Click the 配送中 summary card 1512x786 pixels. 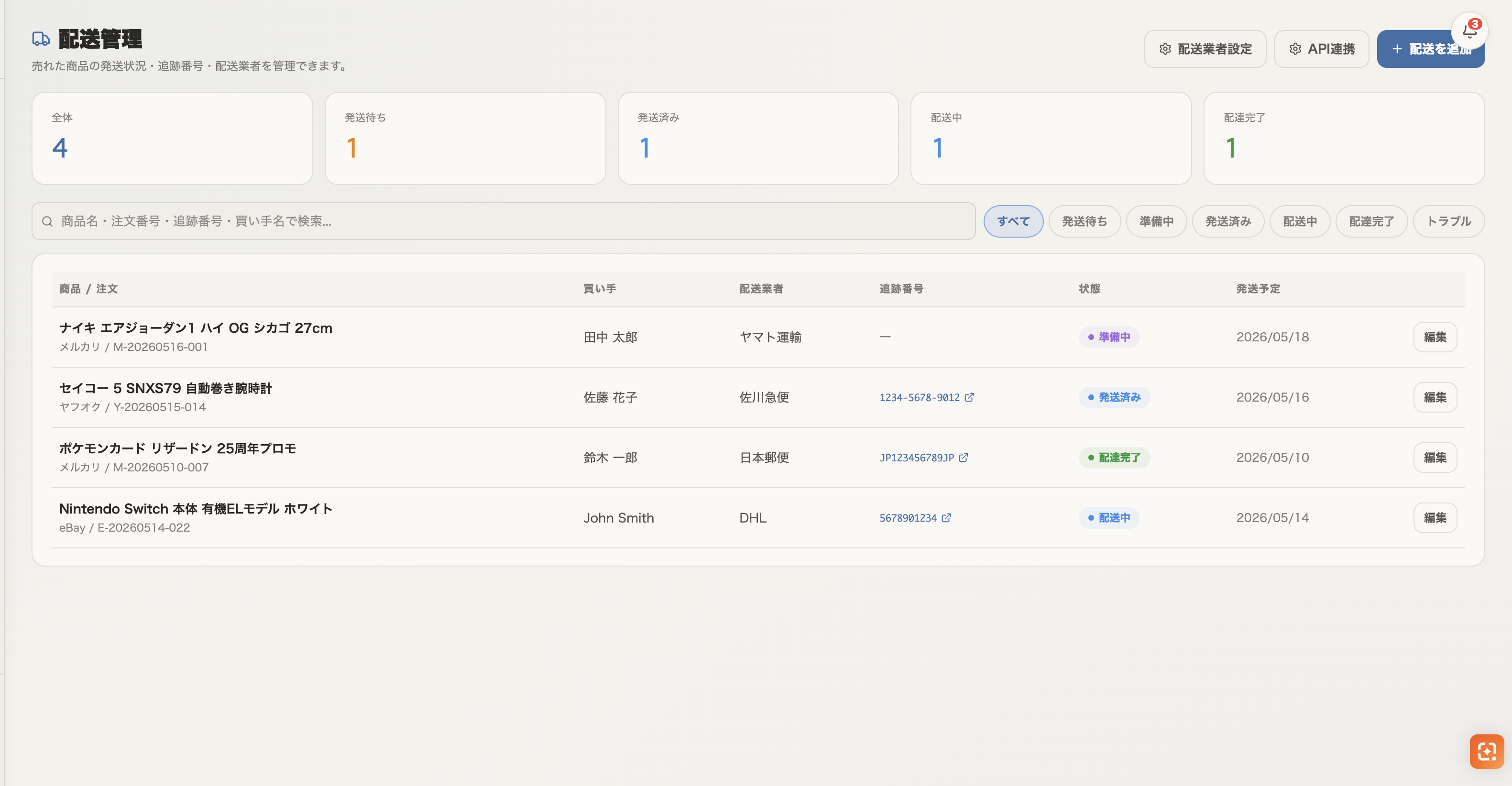point(1051,139)
